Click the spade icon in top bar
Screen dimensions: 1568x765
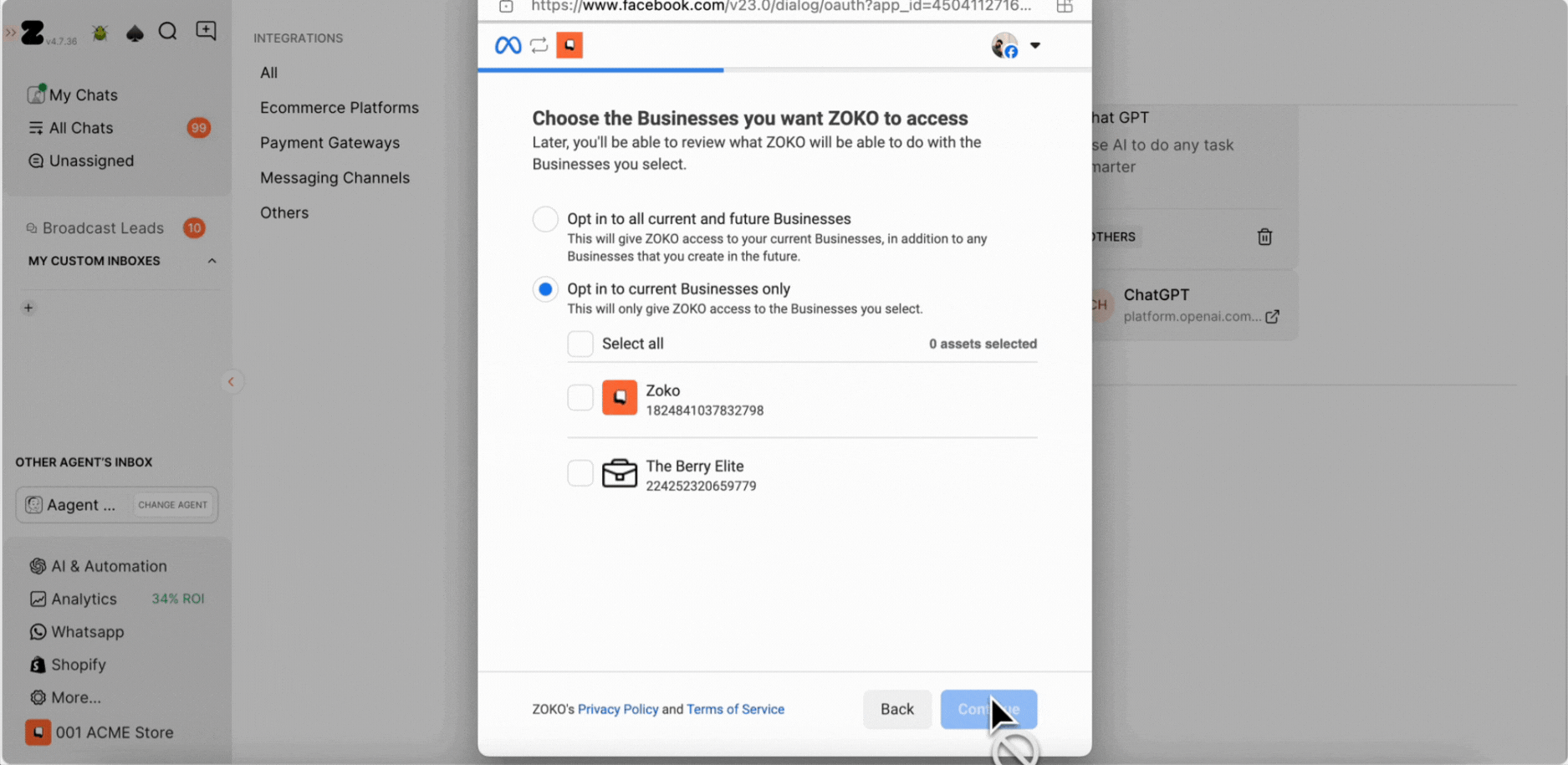tap(135, 33)
